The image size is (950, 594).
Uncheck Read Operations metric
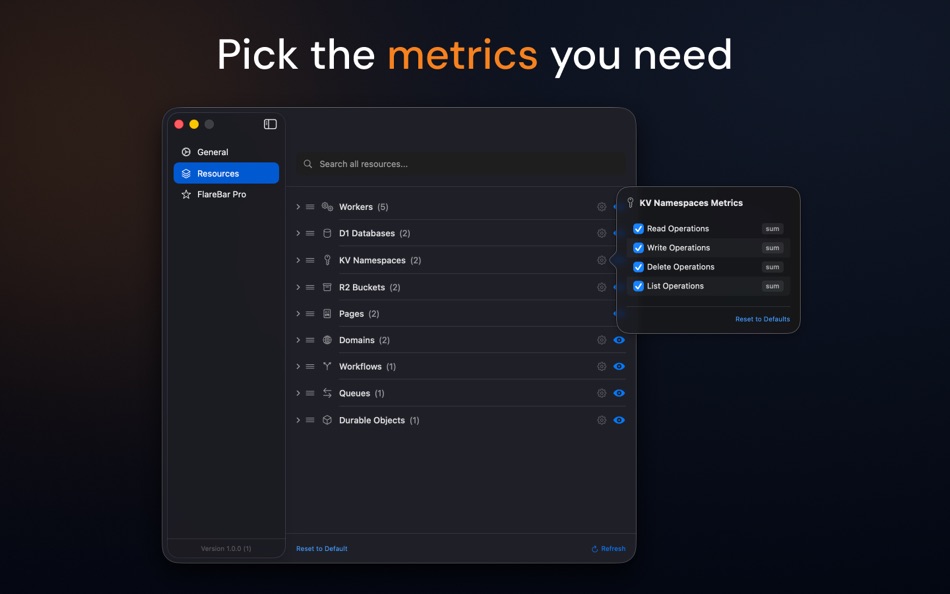[638, 229]
